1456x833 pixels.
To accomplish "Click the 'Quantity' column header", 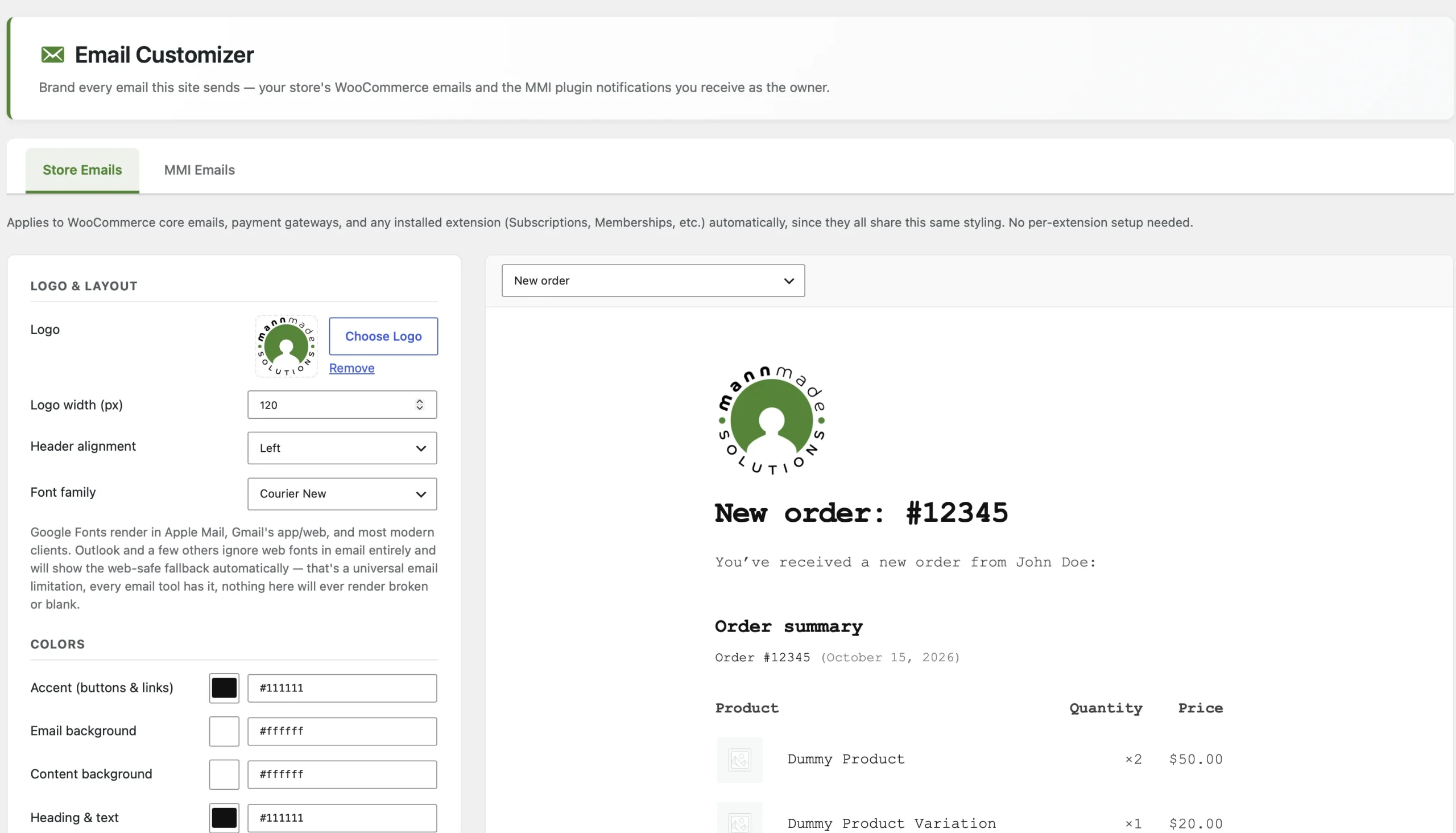I will (x=1106, y=708).
